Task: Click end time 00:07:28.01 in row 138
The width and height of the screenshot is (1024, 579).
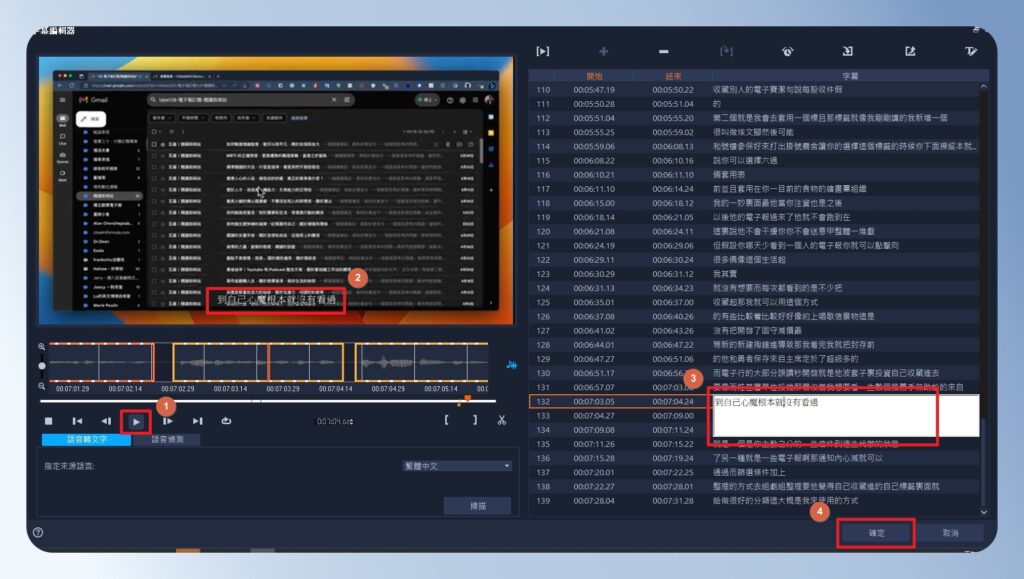Action: coord(673,487)
